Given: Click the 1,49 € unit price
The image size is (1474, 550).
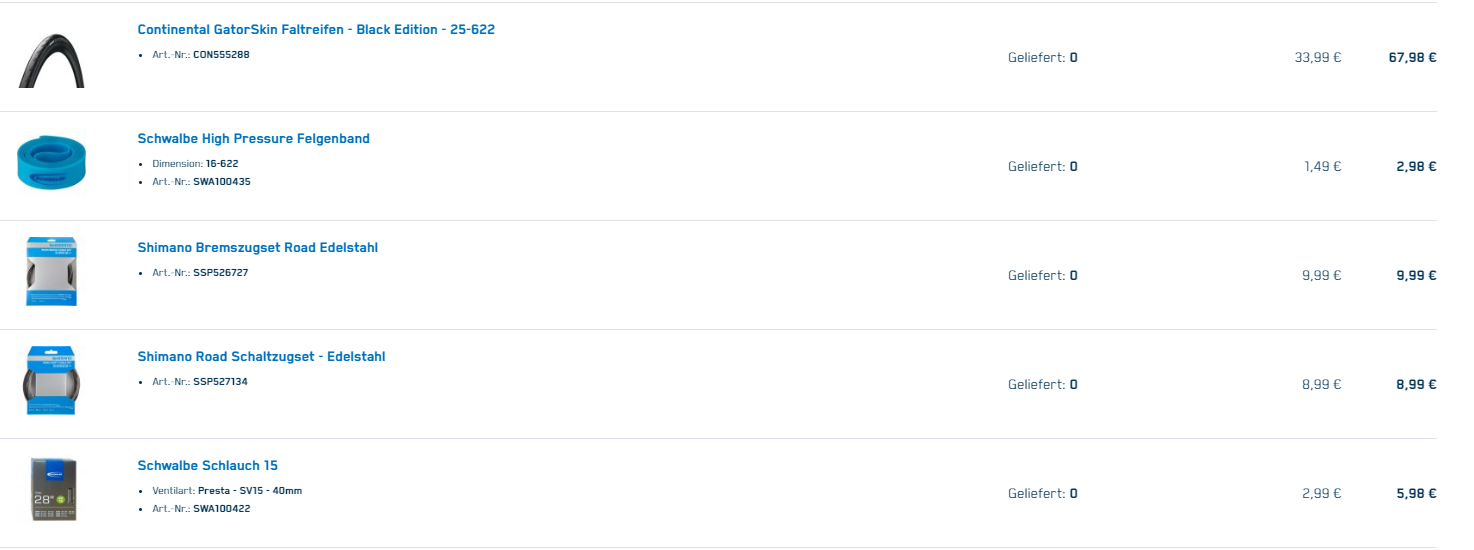Looking at the screenshot, I should tap(1322, 167).
